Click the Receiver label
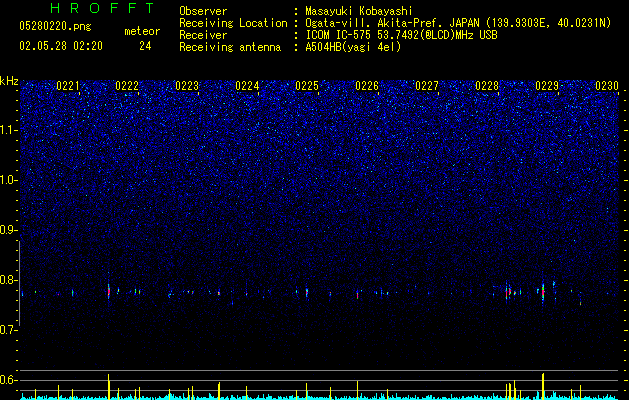This screenshot has width=629, height=400. click(x=203, y=35)
